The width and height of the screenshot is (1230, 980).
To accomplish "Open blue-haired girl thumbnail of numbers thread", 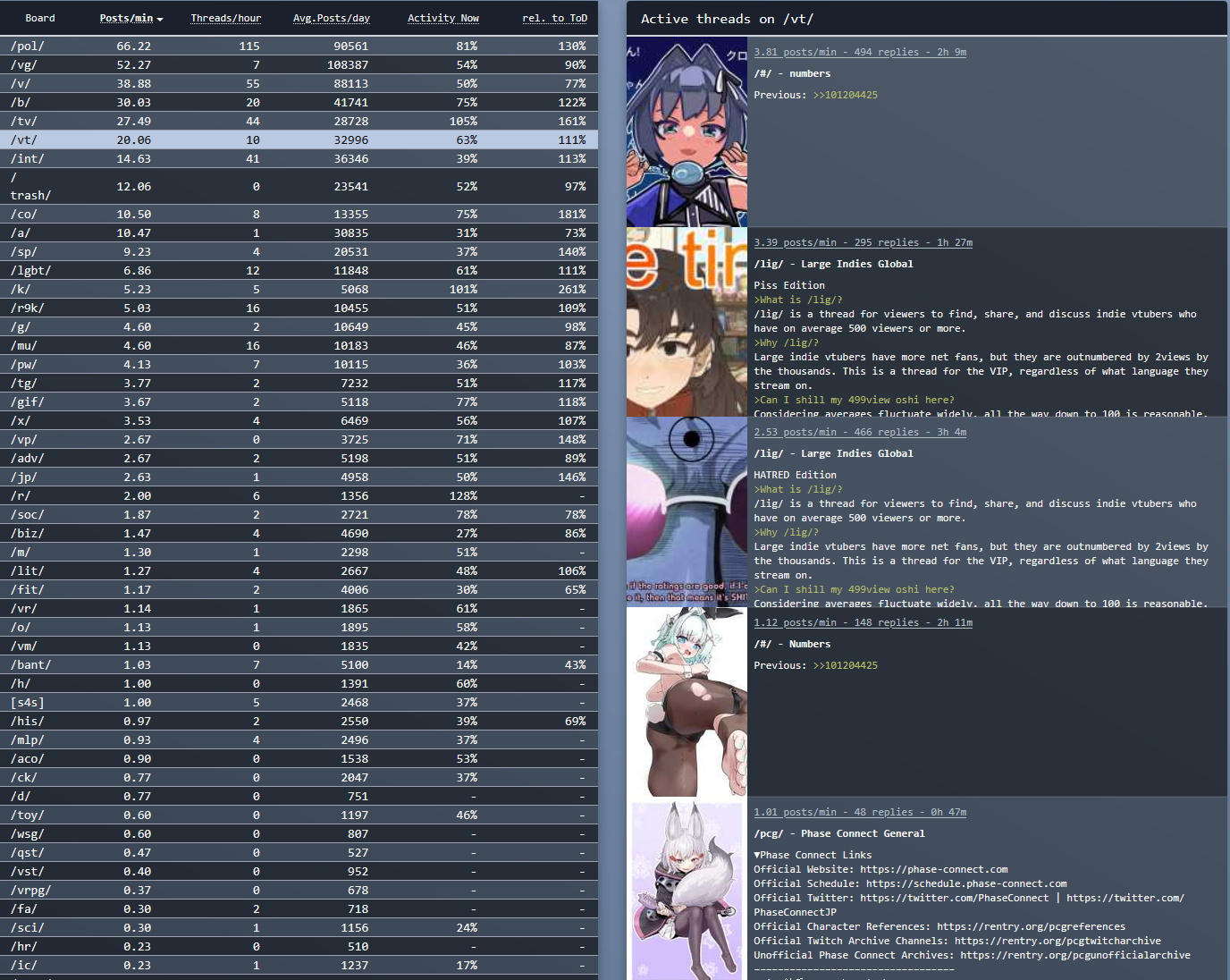I will click(x=687, y=131).
